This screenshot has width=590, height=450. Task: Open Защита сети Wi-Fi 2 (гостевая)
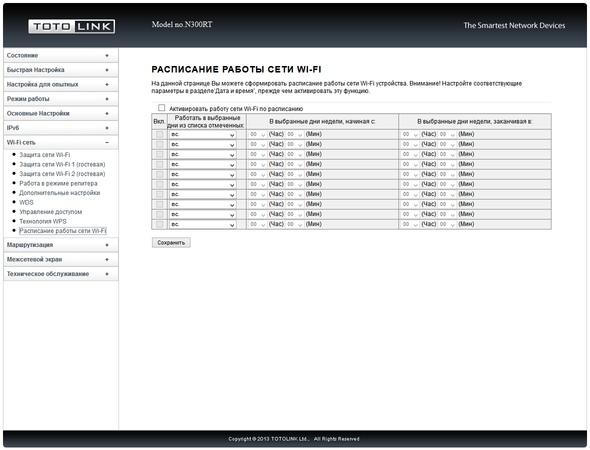coord(62,174)
